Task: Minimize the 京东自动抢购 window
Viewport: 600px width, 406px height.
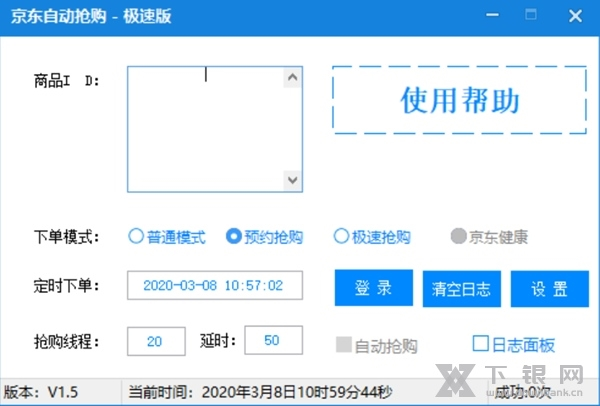Action: (492, 15)
